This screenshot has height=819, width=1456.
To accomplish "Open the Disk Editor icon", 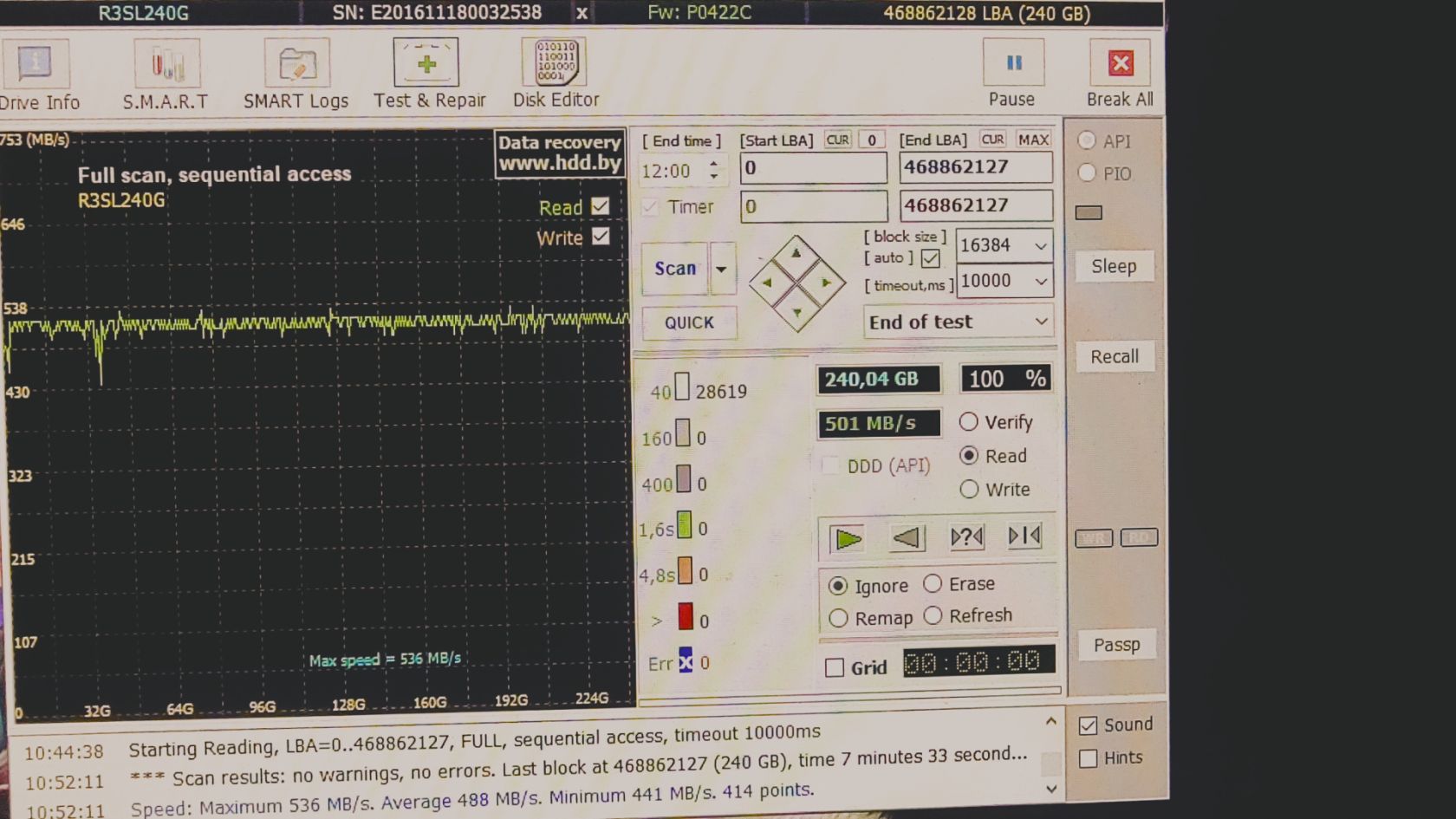I will 554,62.
